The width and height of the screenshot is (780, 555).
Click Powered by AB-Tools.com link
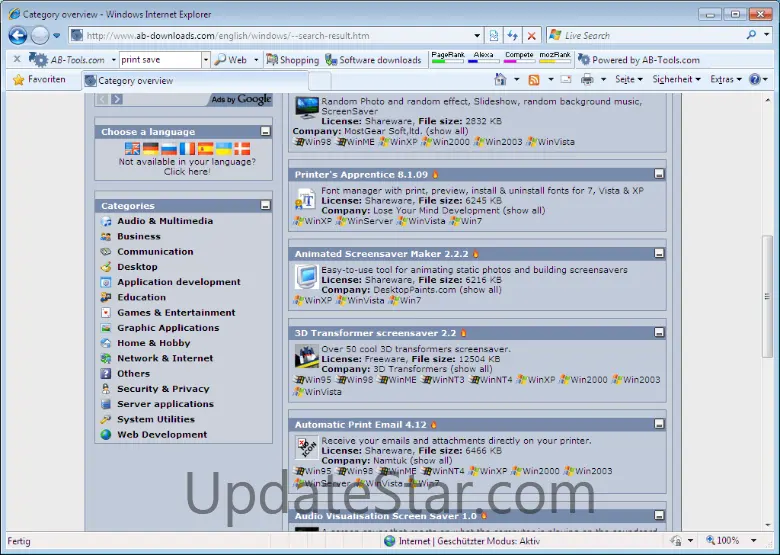[x=639, y=60]
